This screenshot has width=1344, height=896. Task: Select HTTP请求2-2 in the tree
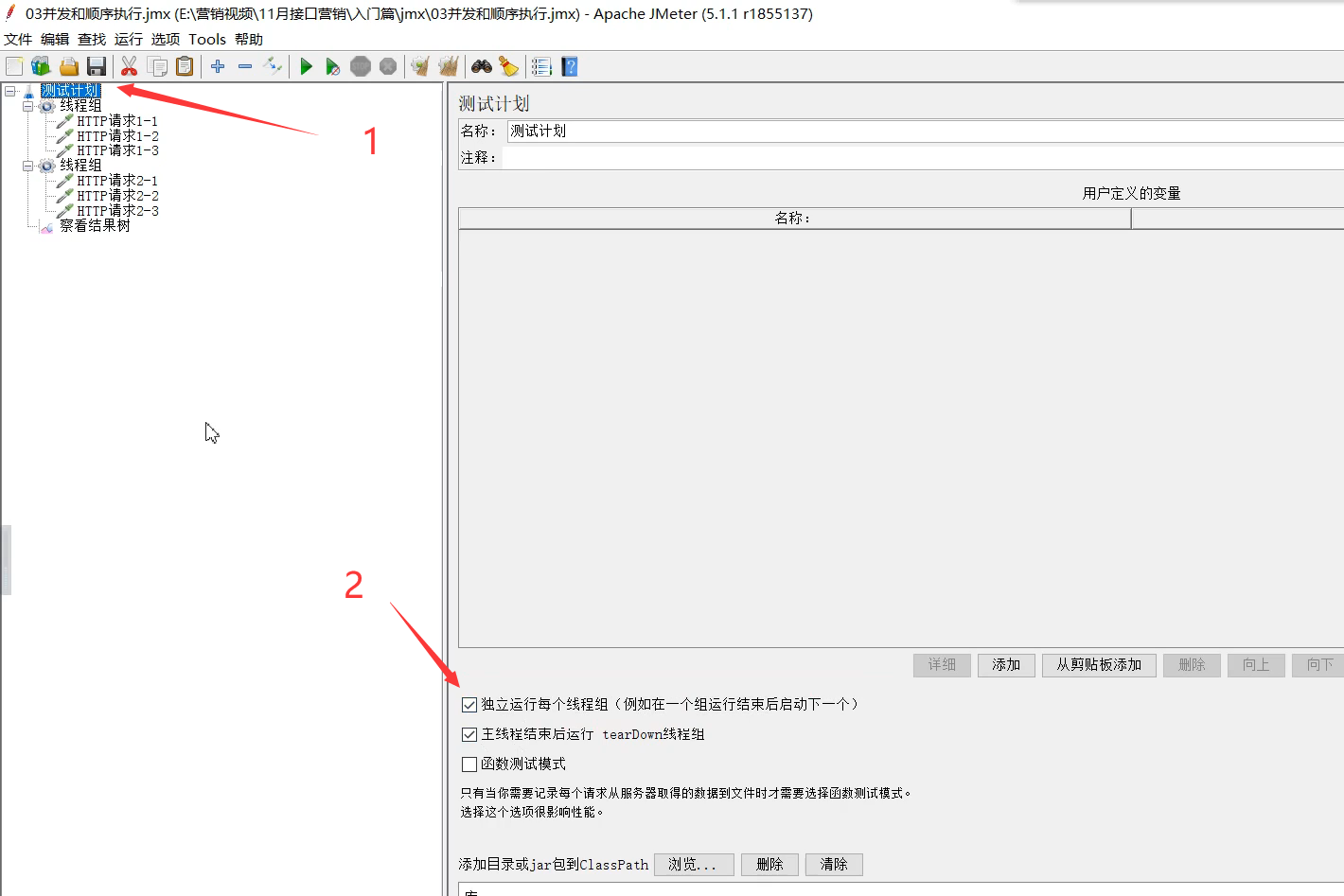117,196
